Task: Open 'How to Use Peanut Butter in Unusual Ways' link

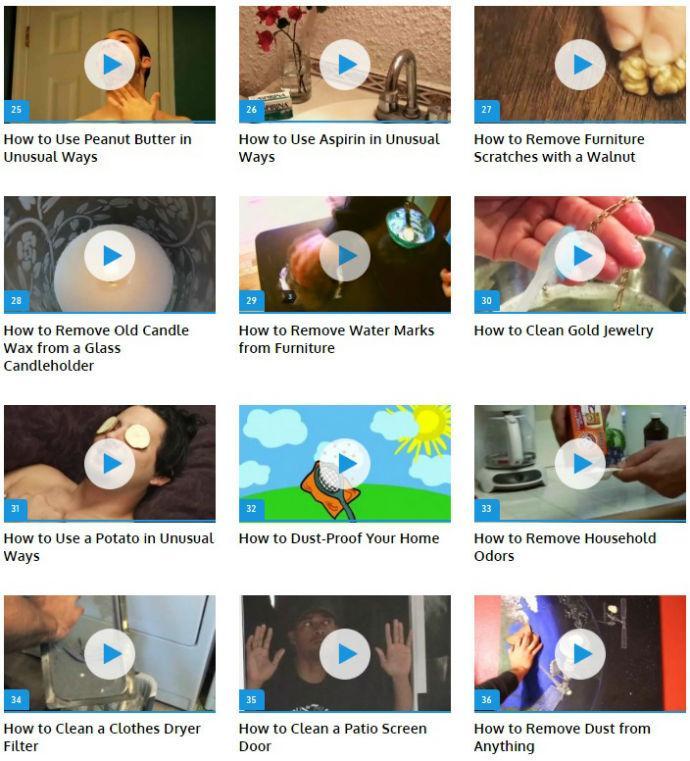Action: tap(98, 148)
